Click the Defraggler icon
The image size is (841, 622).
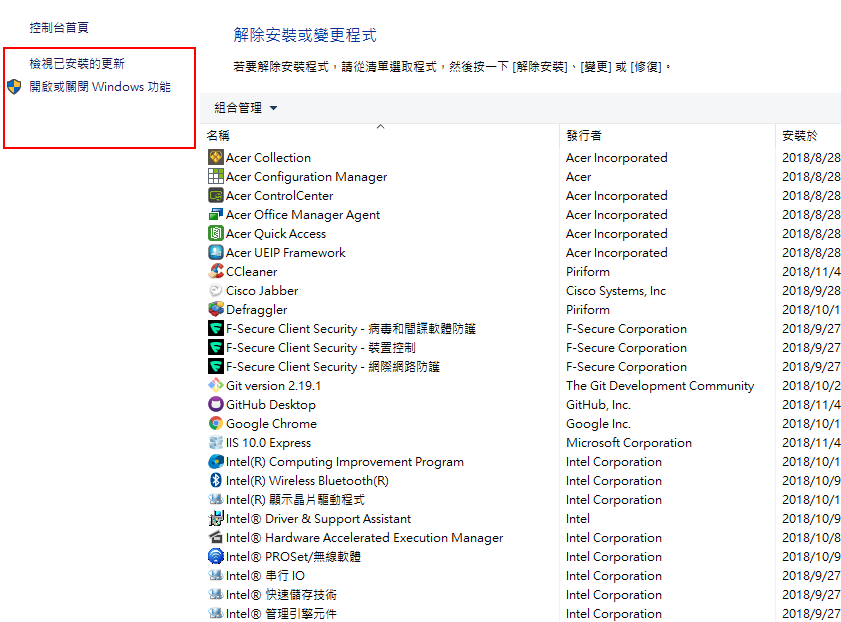click(x=216, y=309)
